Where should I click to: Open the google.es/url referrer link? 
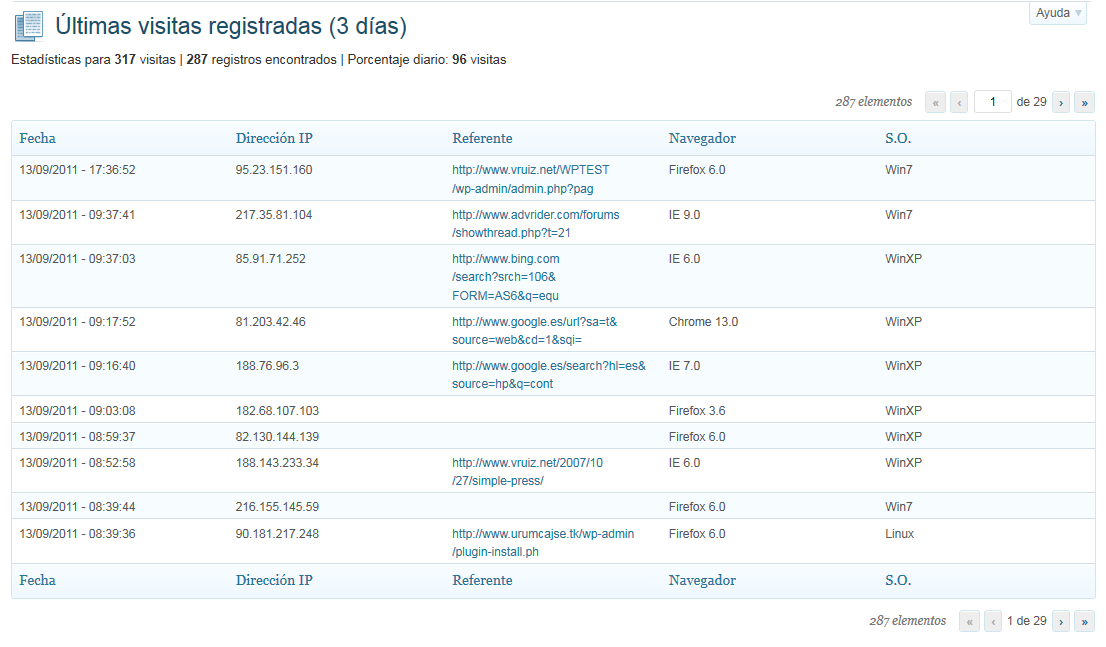coord(535,331)
